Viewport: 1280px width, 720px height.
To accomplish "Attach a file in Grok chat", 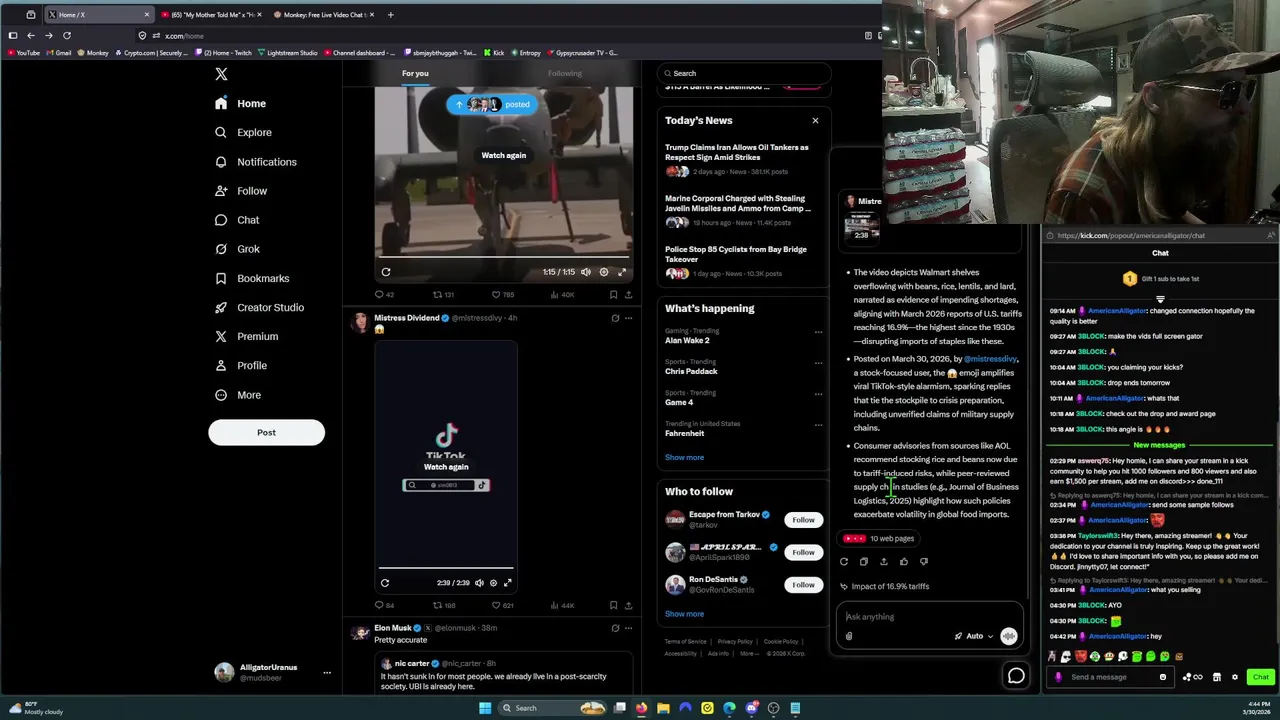I will (x=849, y=636).
